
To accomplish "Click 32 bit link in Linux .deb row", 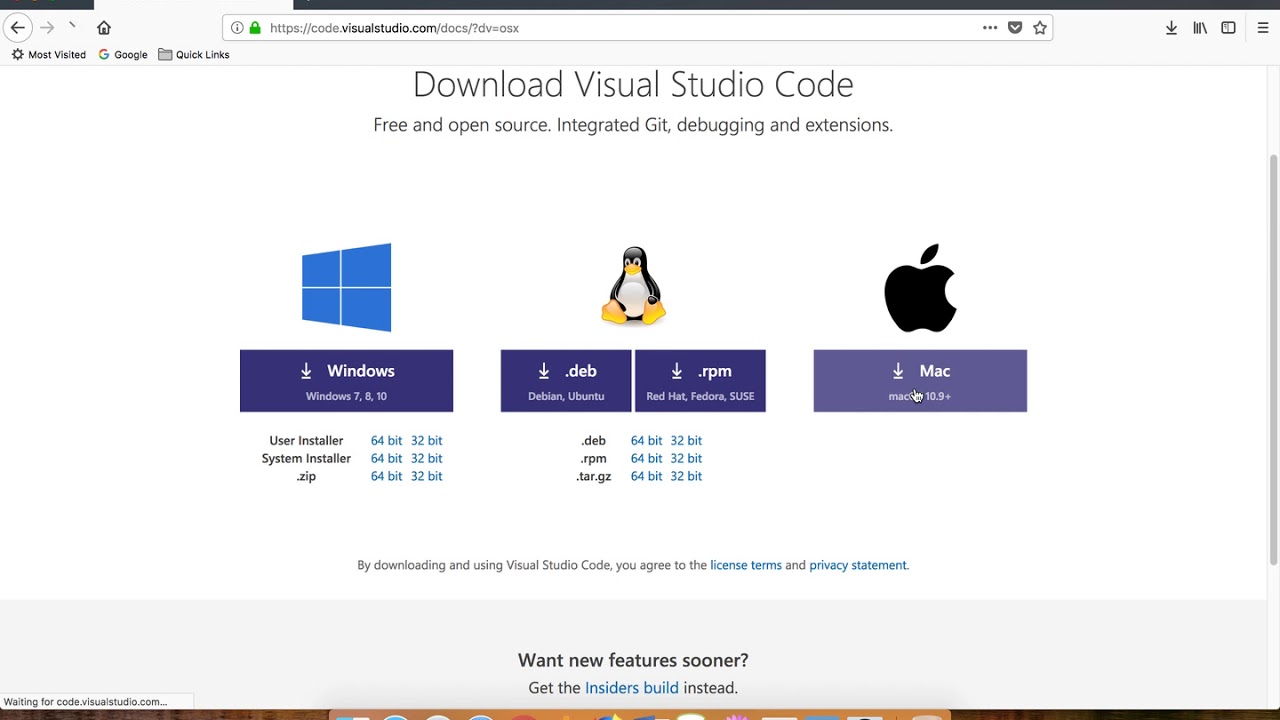I will point(686,440).
